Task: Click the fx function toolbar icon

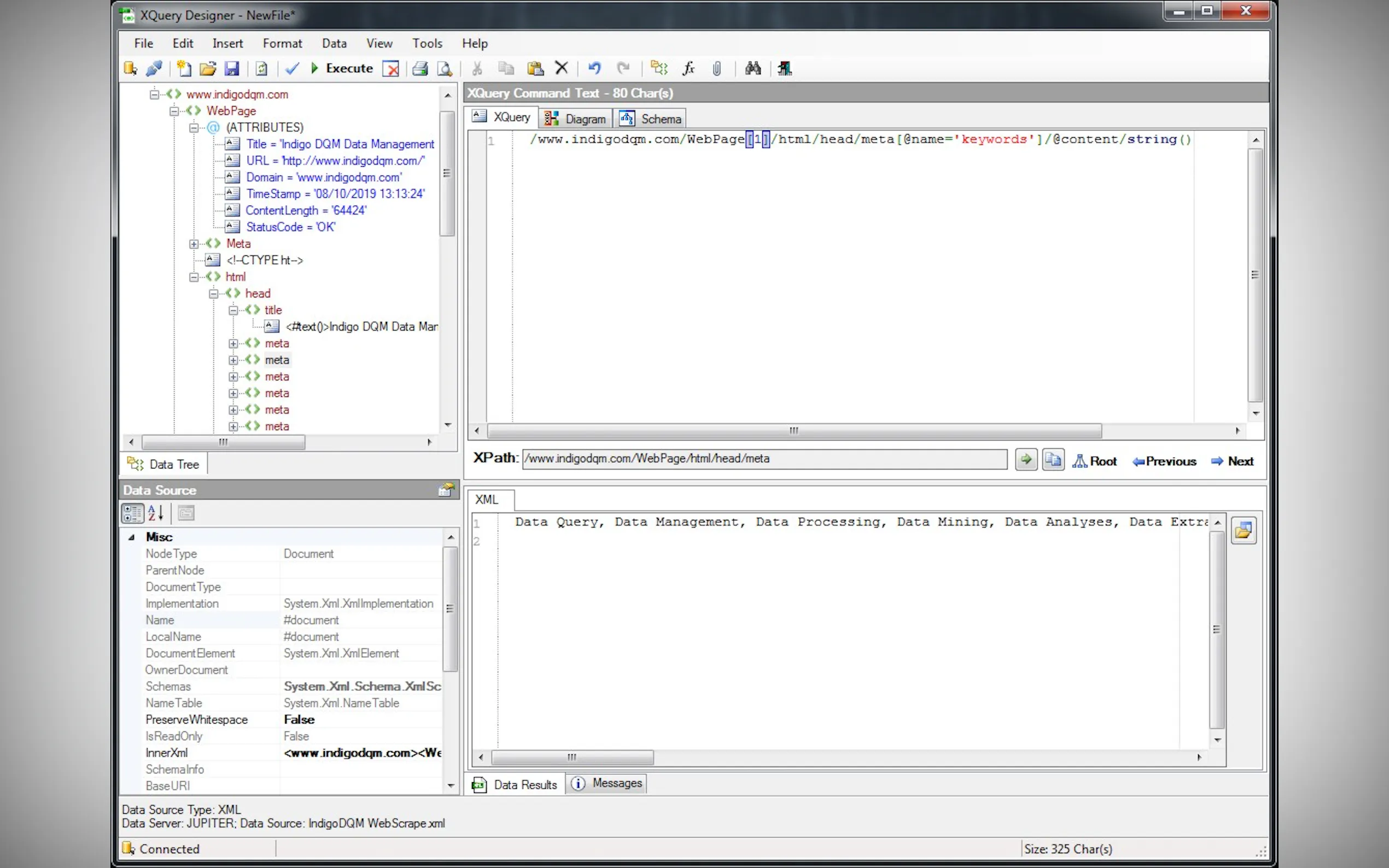Action: 688,69
